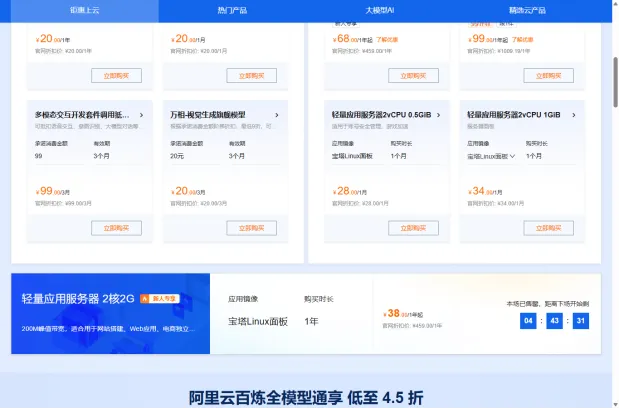Image resolution: width=620 pixels, height=409 pixels.
Task: Click 宝塔Linux面板 in the 2核2G banner
Action: pyautogui.click(x=258, y=322)
